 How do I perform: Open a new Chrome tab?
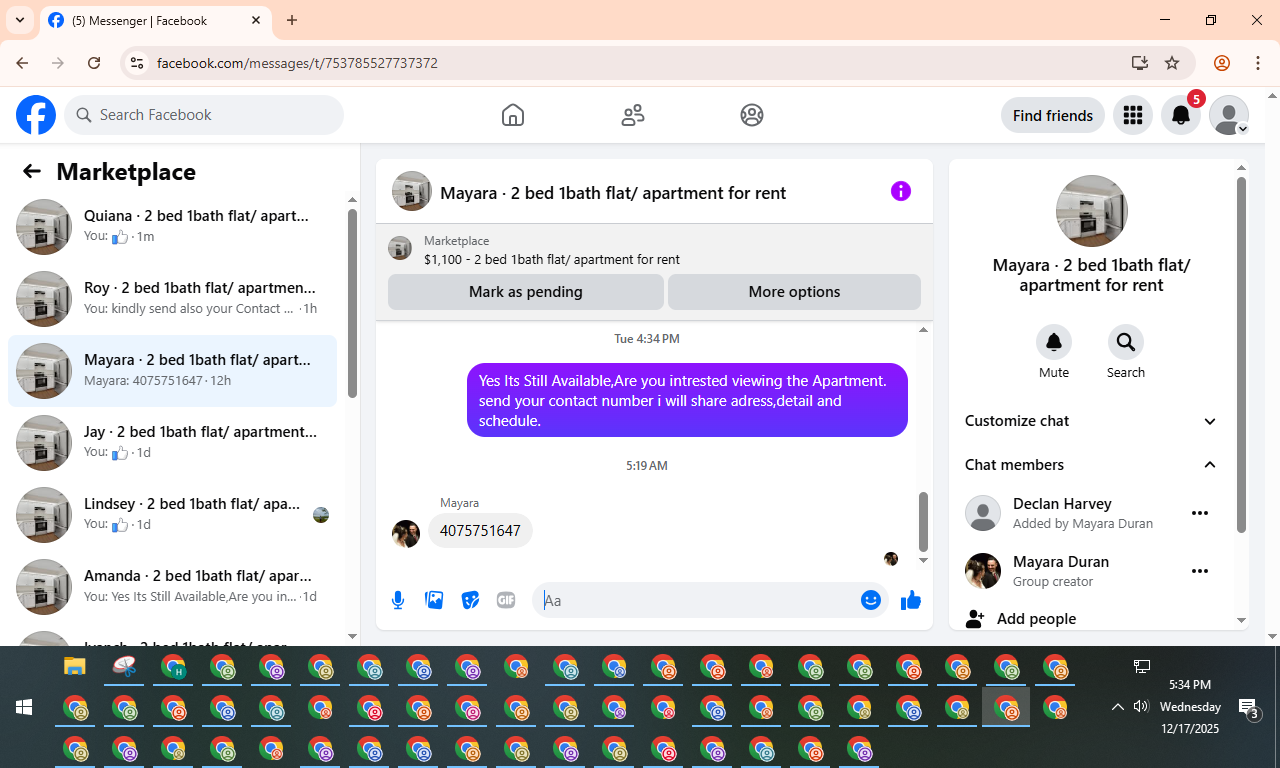coord(292,20)
